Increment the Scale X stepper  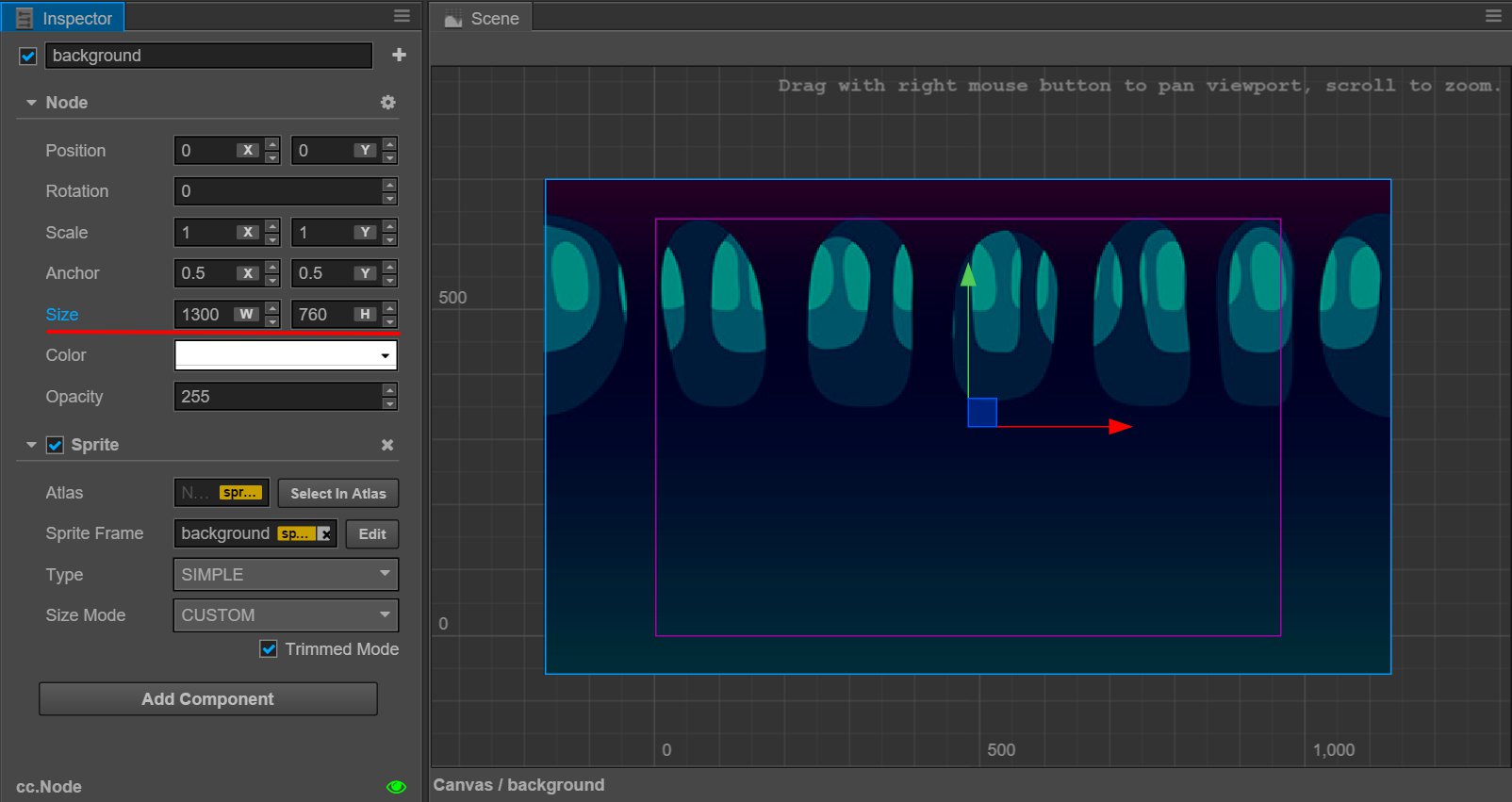pyautogui.click(x=272, y=225)
